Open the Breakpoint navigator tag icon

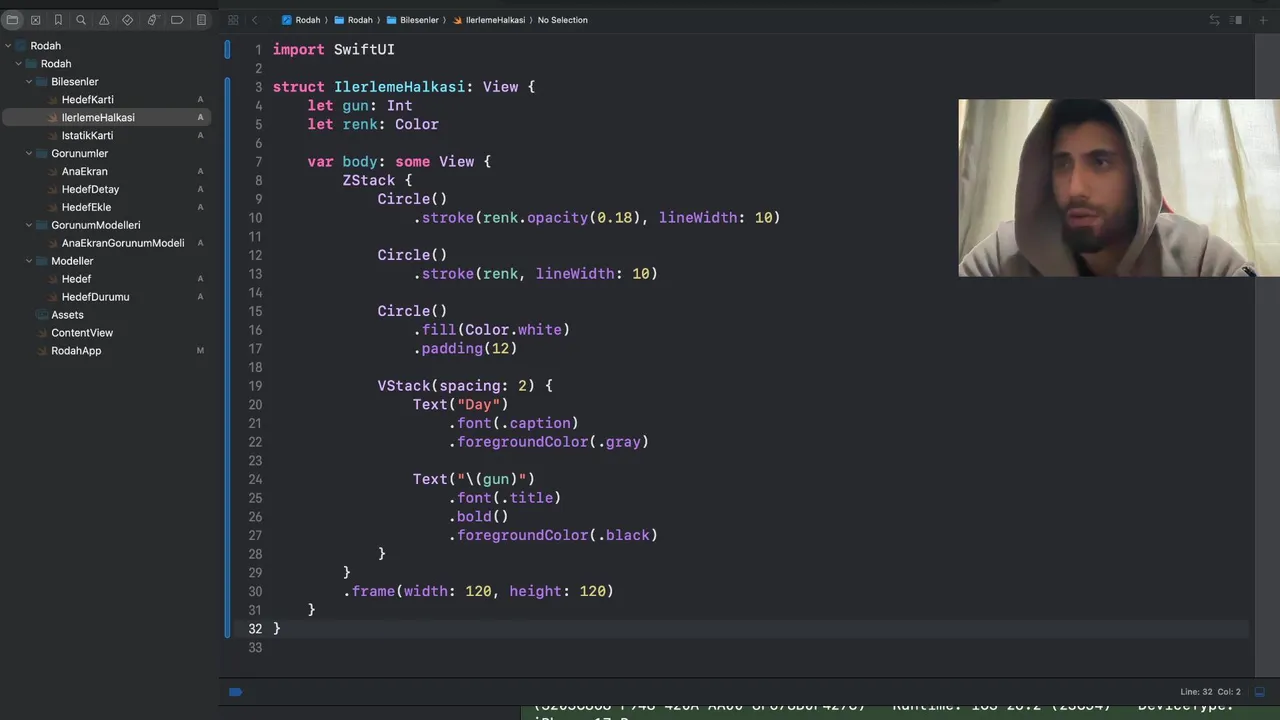pyautogui.click(x=177, y=20)
